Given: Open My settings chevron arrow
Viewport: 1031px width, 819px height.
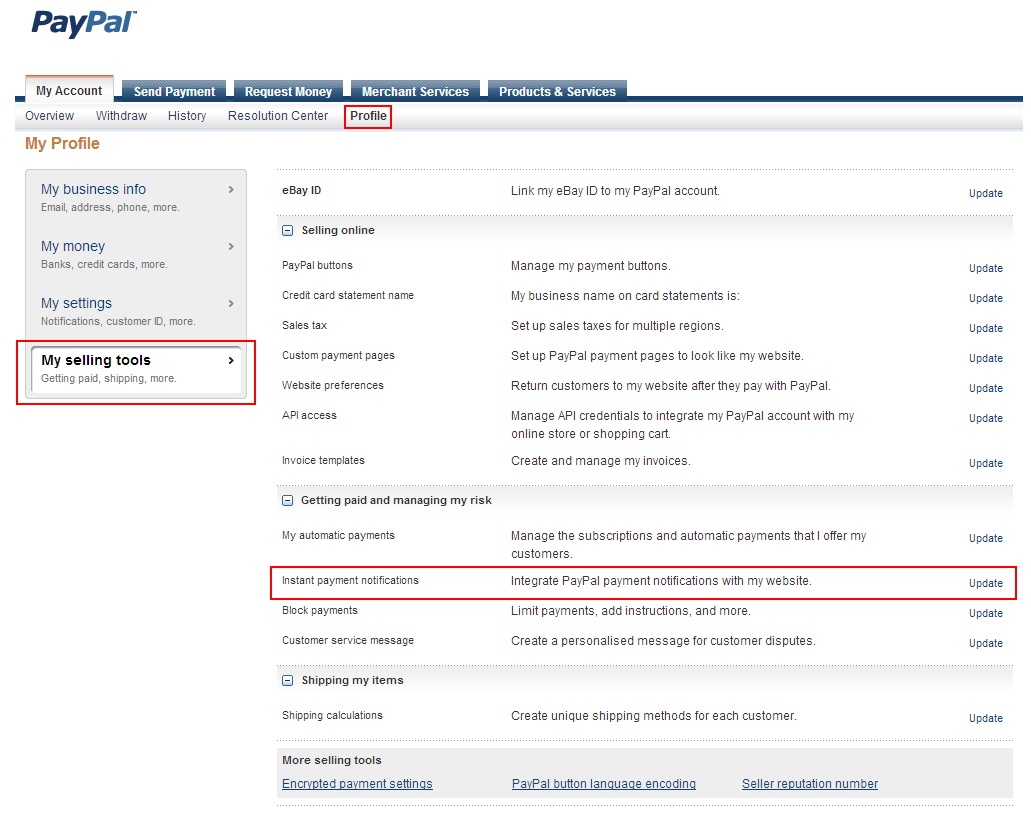Looking at the screenshot, I should point(231,304).
